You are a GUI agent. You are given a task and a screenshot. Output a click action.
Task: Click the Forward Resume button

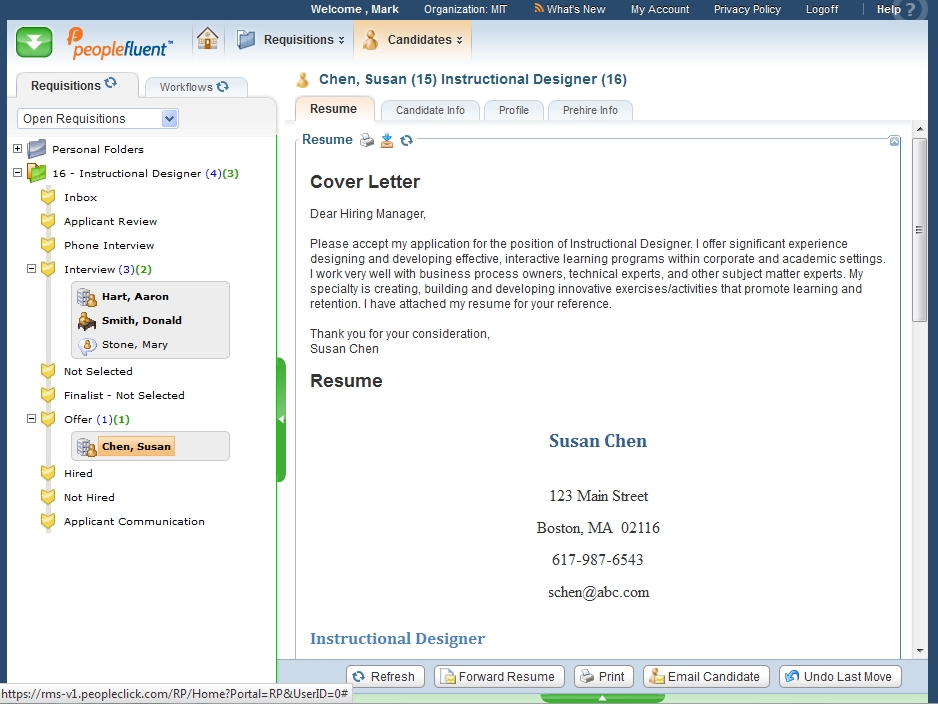coord(499,677)
